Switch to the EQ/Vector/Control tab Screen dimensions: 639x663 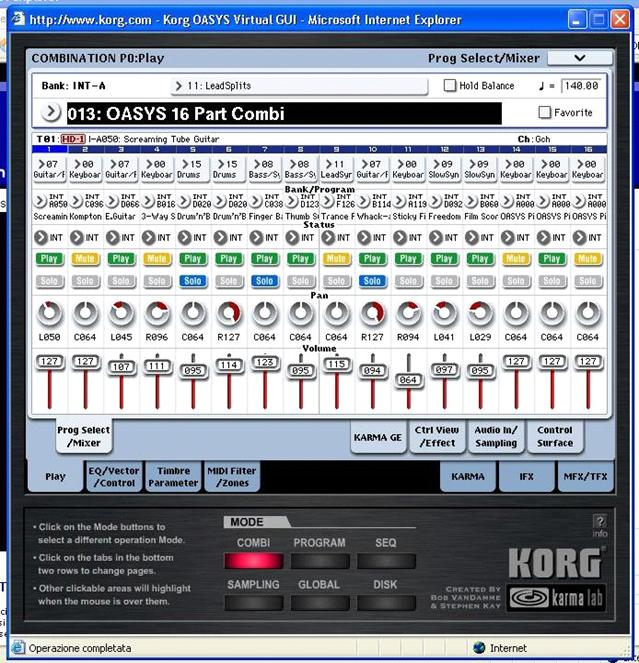click(114, 477)
